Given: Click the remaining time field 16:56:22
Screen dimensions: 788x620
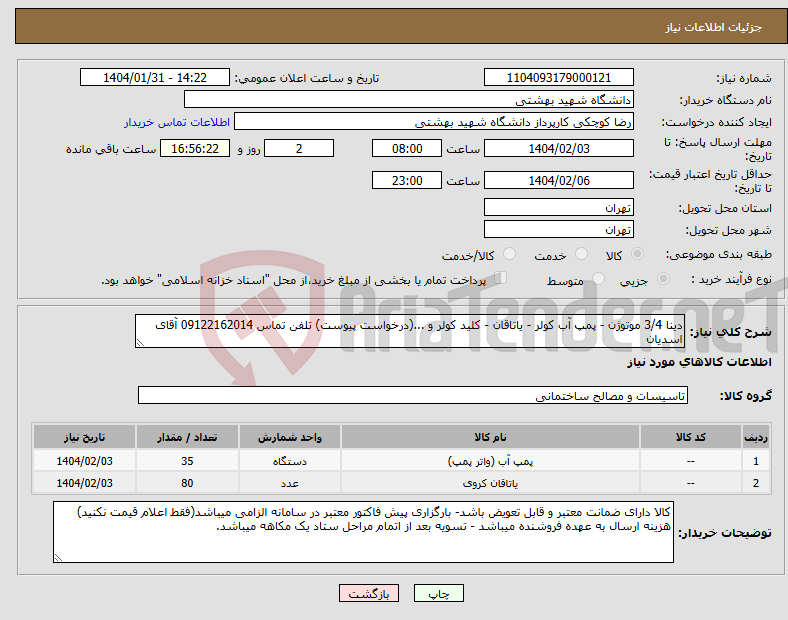Looking at the screenshot, I should click(195, 148).
